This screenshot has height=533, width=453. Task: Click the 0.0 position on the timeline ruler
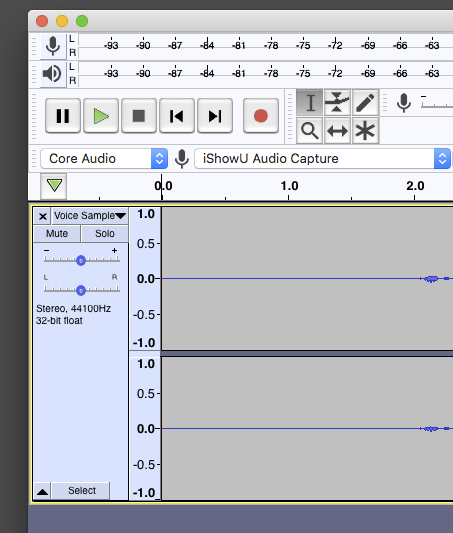click(163, 186)
